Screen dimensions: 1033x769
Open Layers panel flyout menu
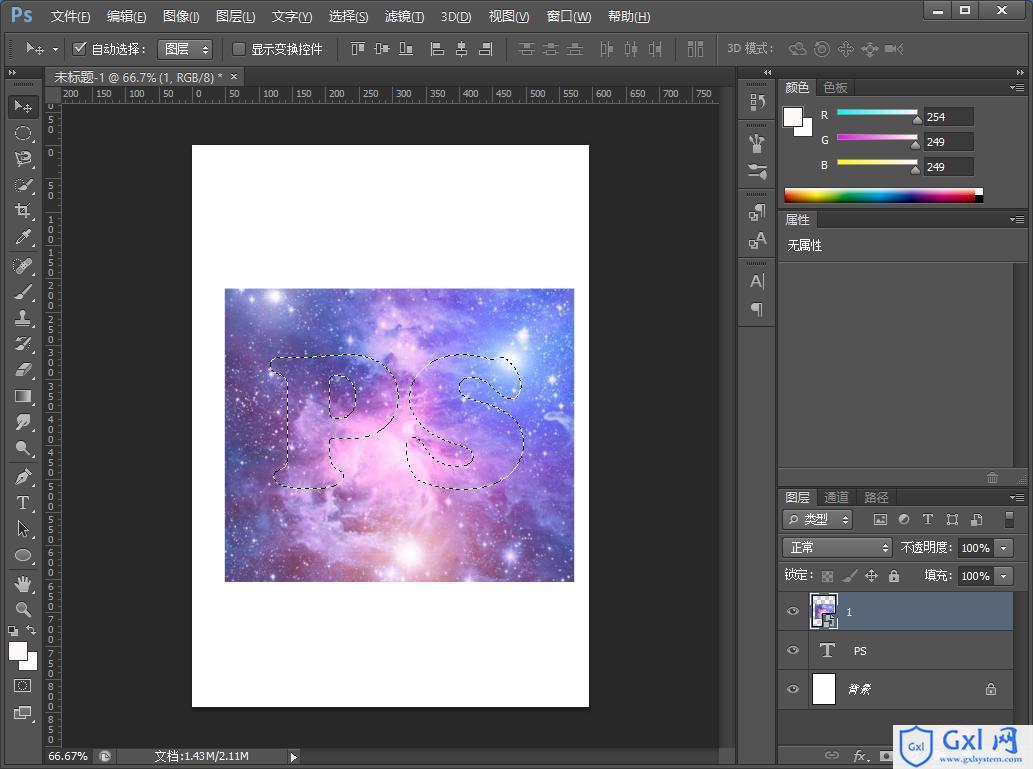click(x=1017, y=497)
